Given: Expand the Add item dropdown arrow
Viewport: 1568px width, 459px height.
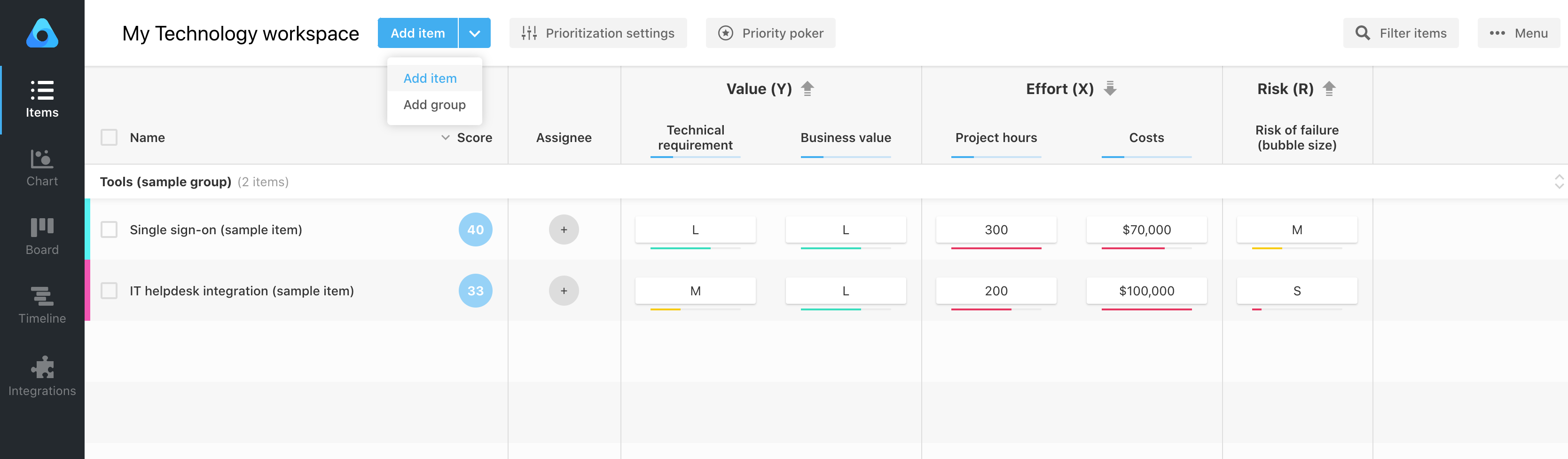Looking at the screenshot, I should [474, 33].
